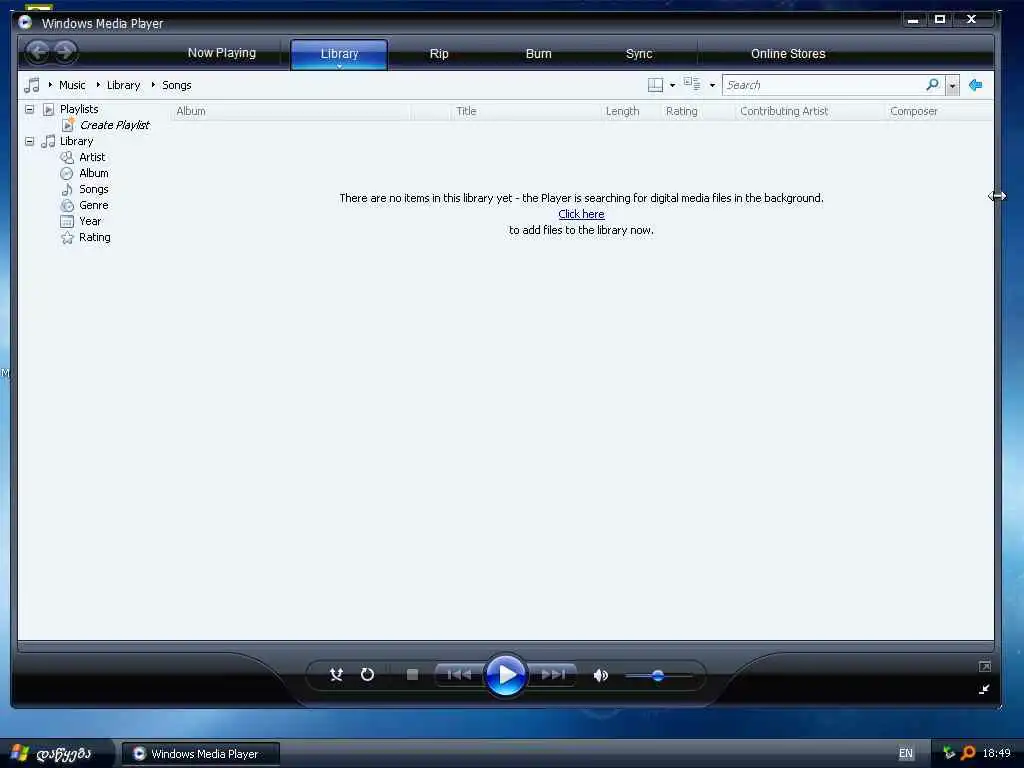The image size is (1024, 768).
Task: Open the view options icon
Action: tap(692, 84)
